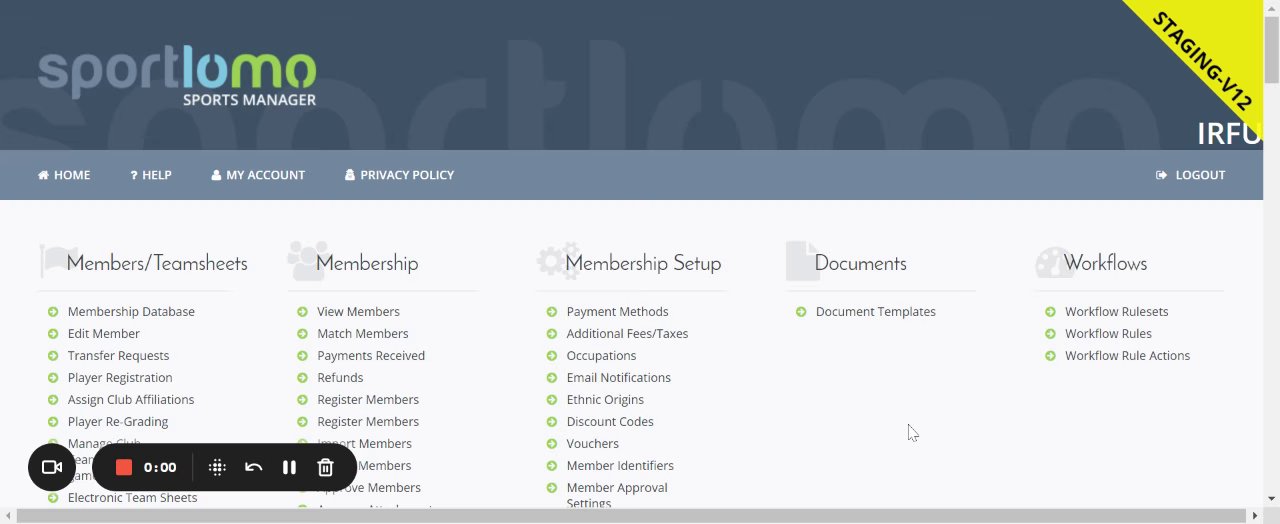Click the horizontal scrollbar at bottom

pyautogui.click(x=630, y=516)
